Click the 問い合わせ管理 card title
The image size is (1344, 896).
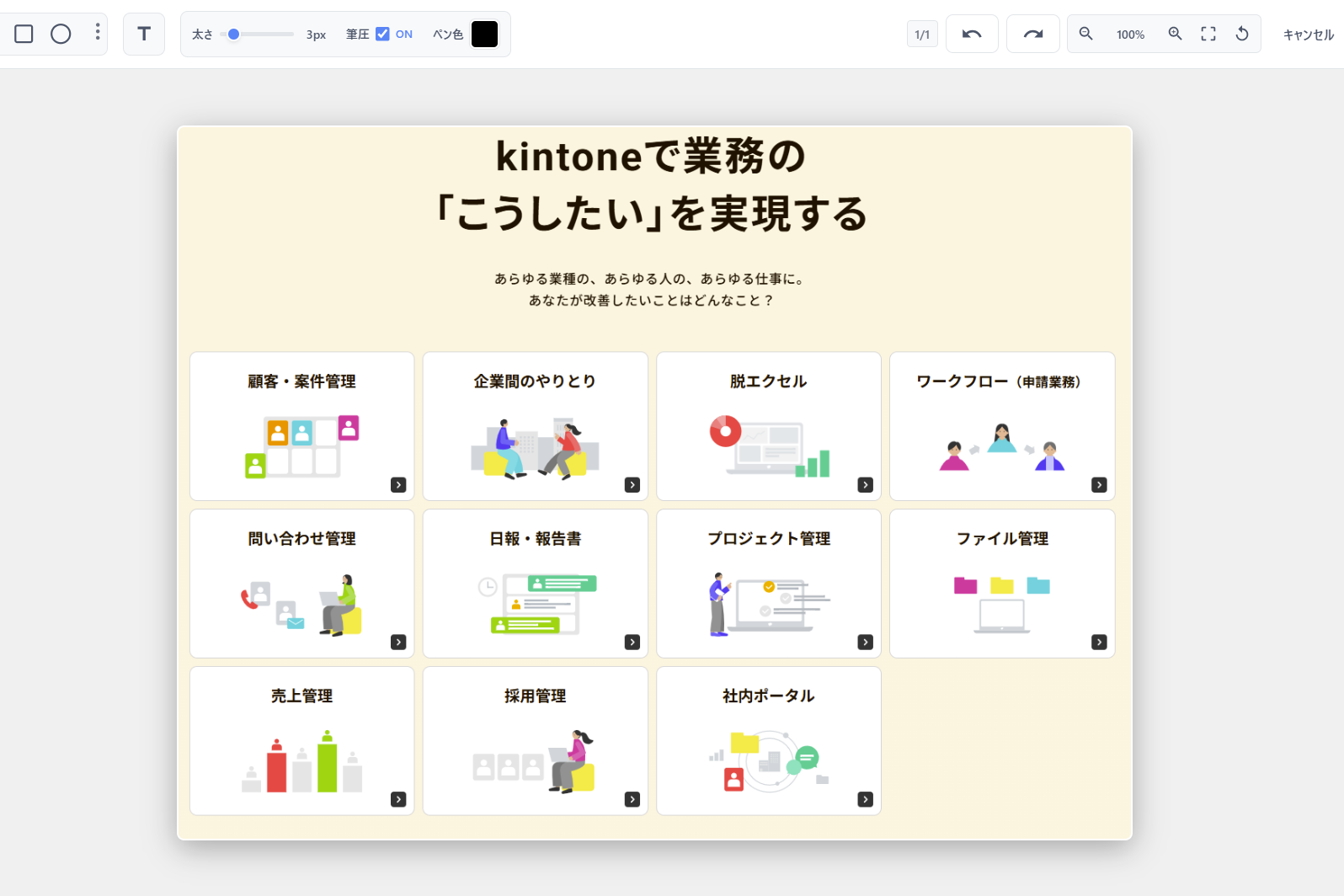point(301,539)
